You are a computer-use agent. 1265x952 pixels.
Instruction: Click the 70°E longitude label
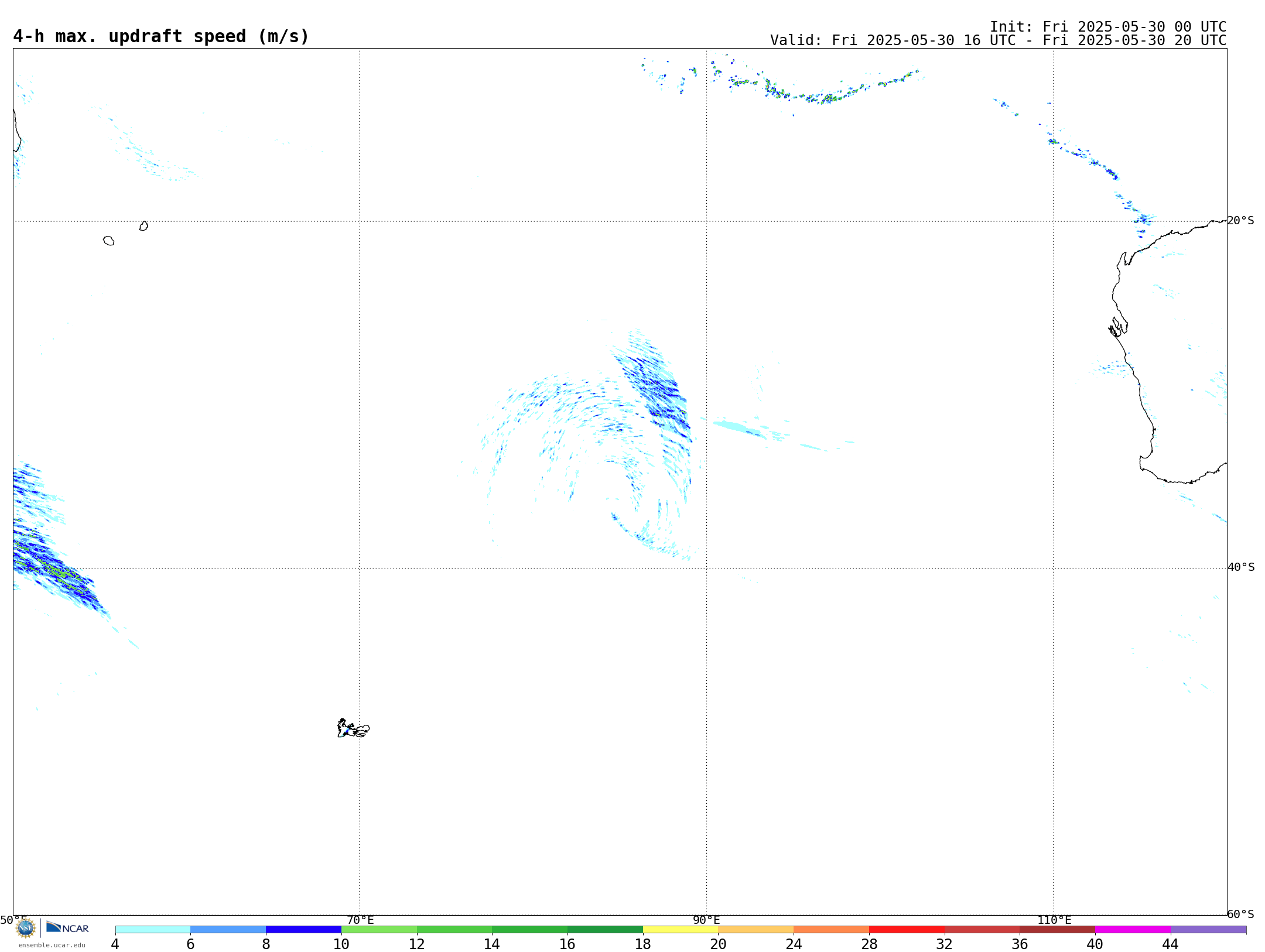click(x=360, y=920)
